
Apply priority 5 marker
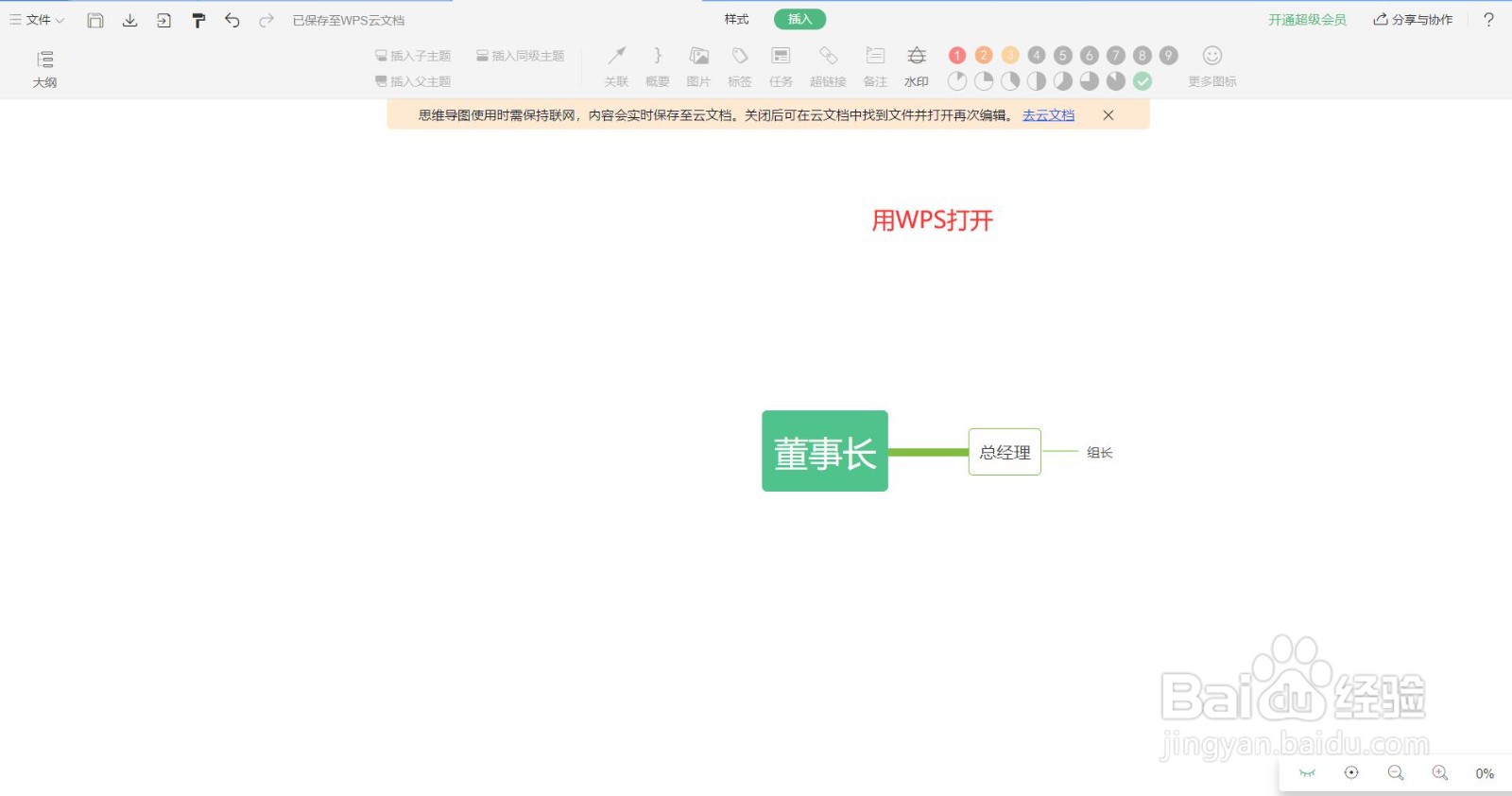pos(1063,56)
